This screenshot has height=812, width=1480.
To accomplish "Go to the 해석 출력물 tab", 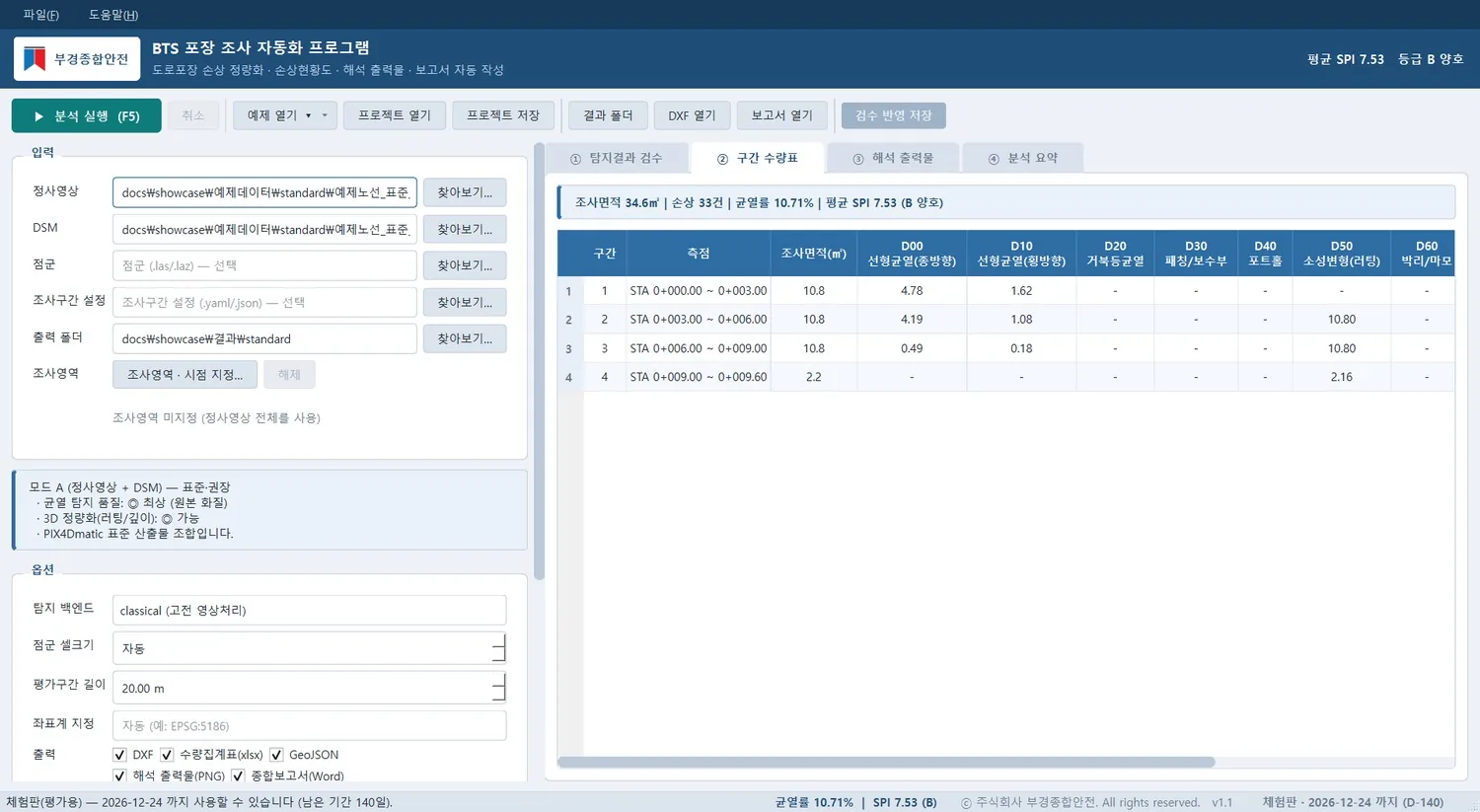I will click(893, 158).
